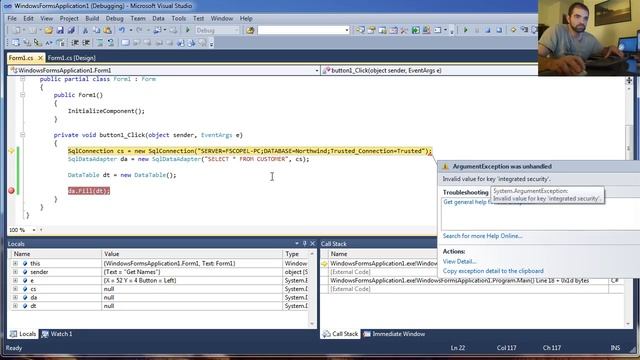The height and width of the screenshot is (360, 640).
Task: Collapse the button1_Click method outline
Action: coord(22,135)
